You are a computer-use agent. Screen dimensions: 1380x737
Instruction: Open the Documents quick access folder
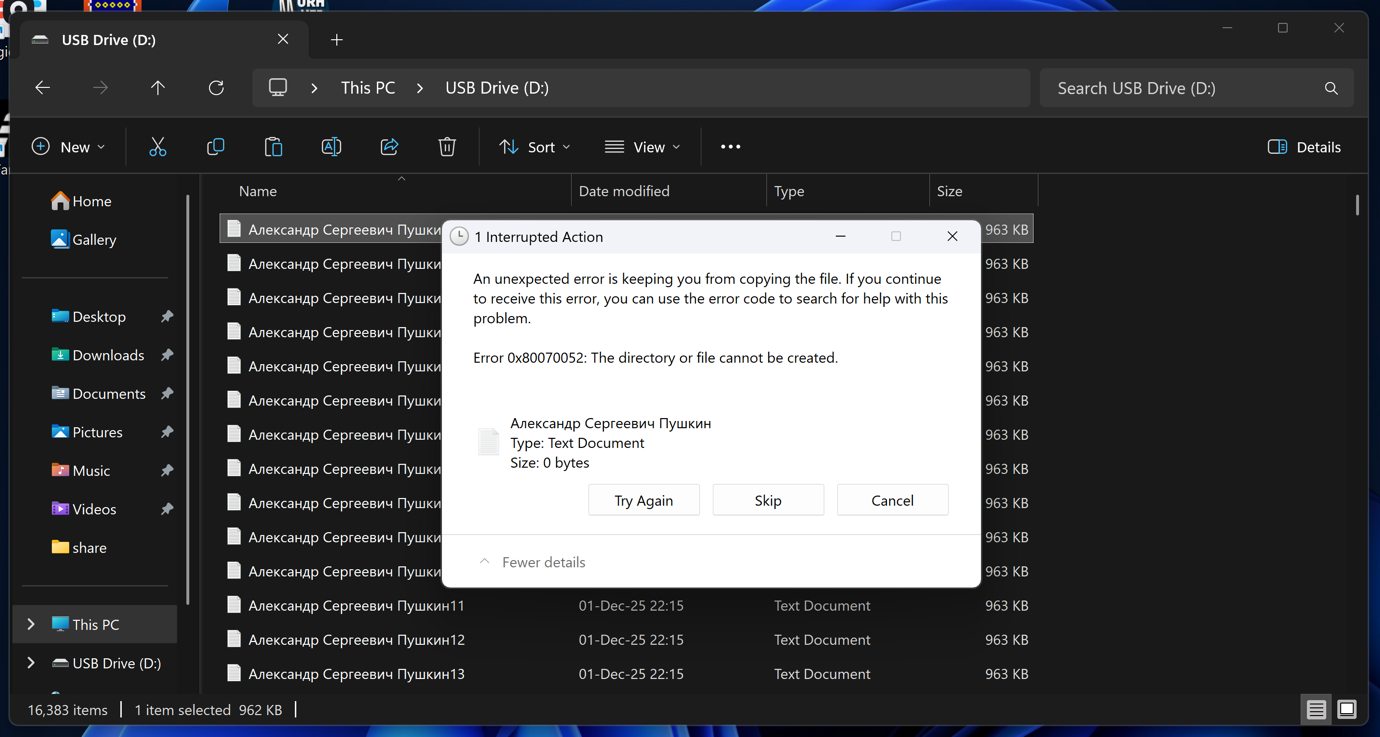point(98,394)
